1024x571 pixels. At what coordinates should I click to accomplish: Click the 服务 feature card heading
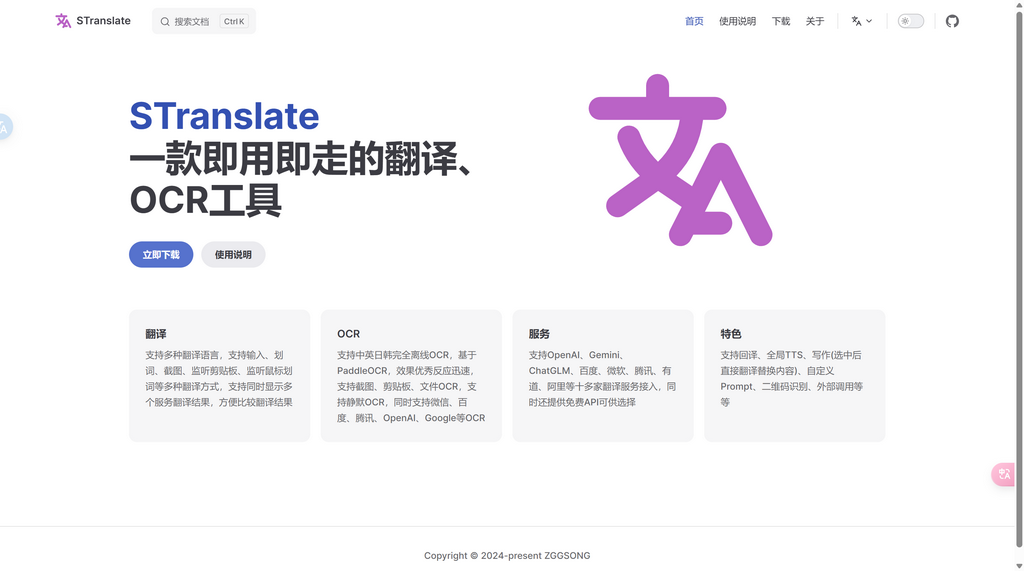pos(539,334)
